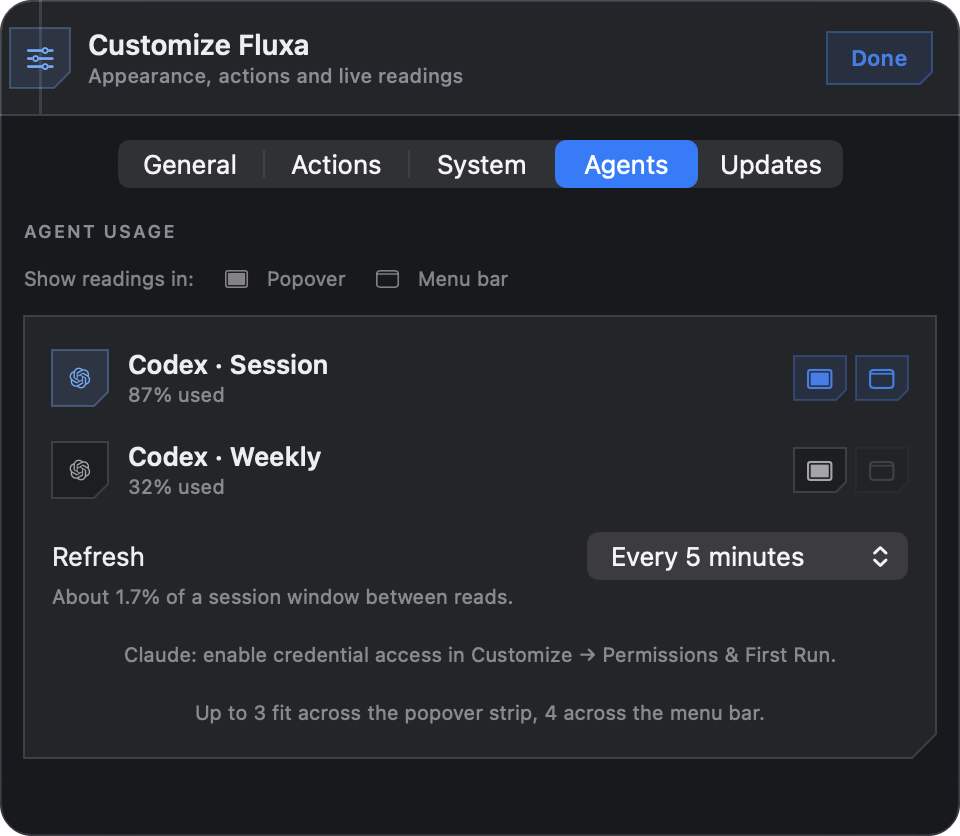Toggle popover display for Codex Session
The image size is (960, 836).
(820, 378)
